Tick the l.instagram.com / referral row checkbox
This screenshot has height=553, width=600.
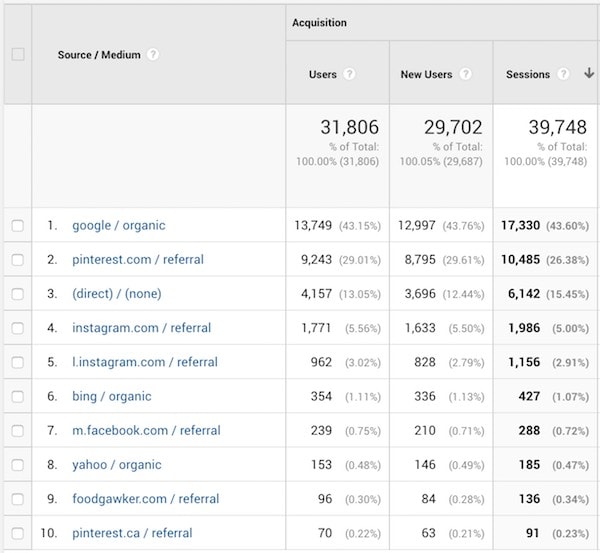tap(18, 362)
